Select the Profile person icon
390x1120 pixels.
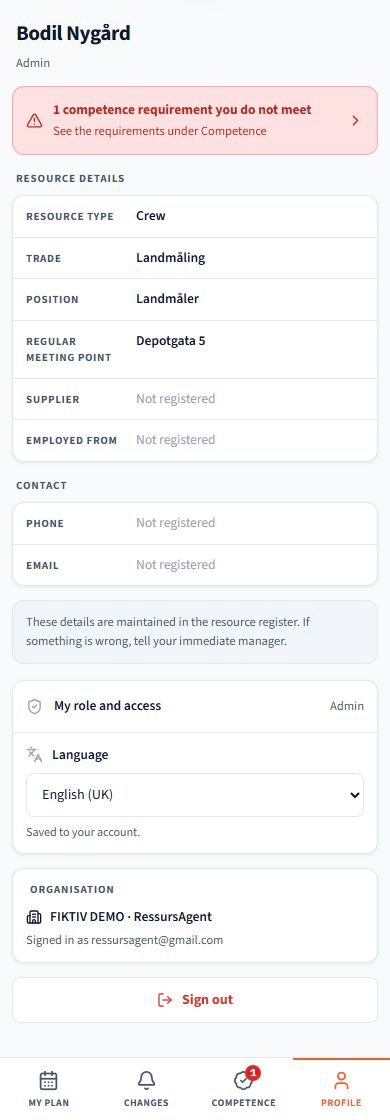pos(341,1079)
